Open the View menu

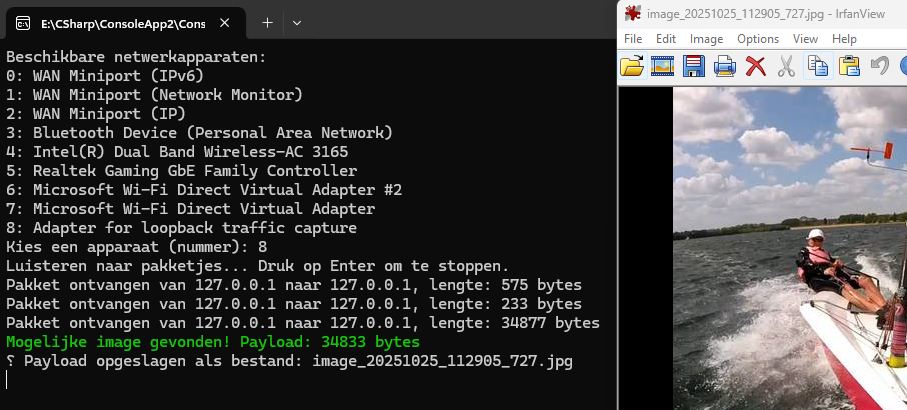pos(805,39)
